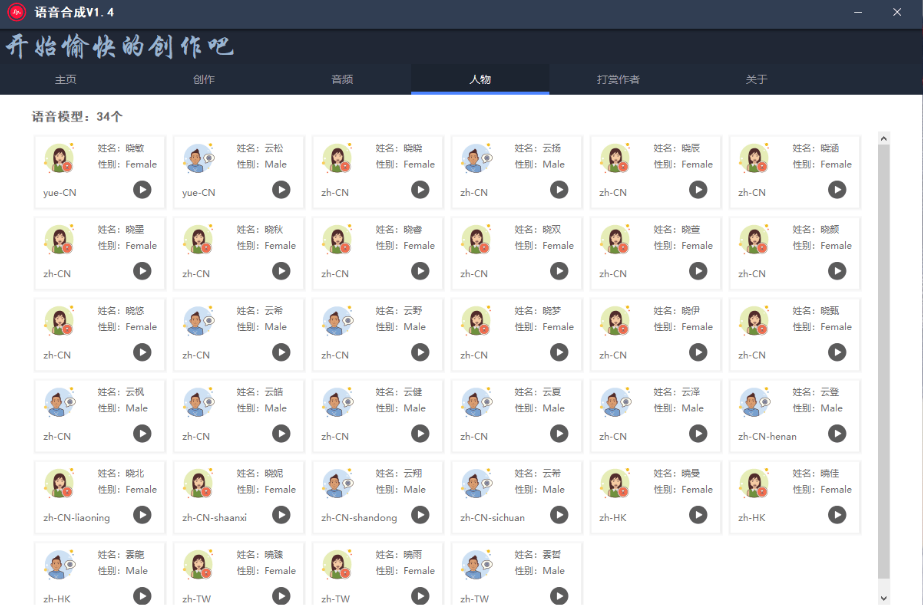The height and width of the screenshot is (605, 923).
Task: Preview the 云野 male voice
Action: pos(420,352)
